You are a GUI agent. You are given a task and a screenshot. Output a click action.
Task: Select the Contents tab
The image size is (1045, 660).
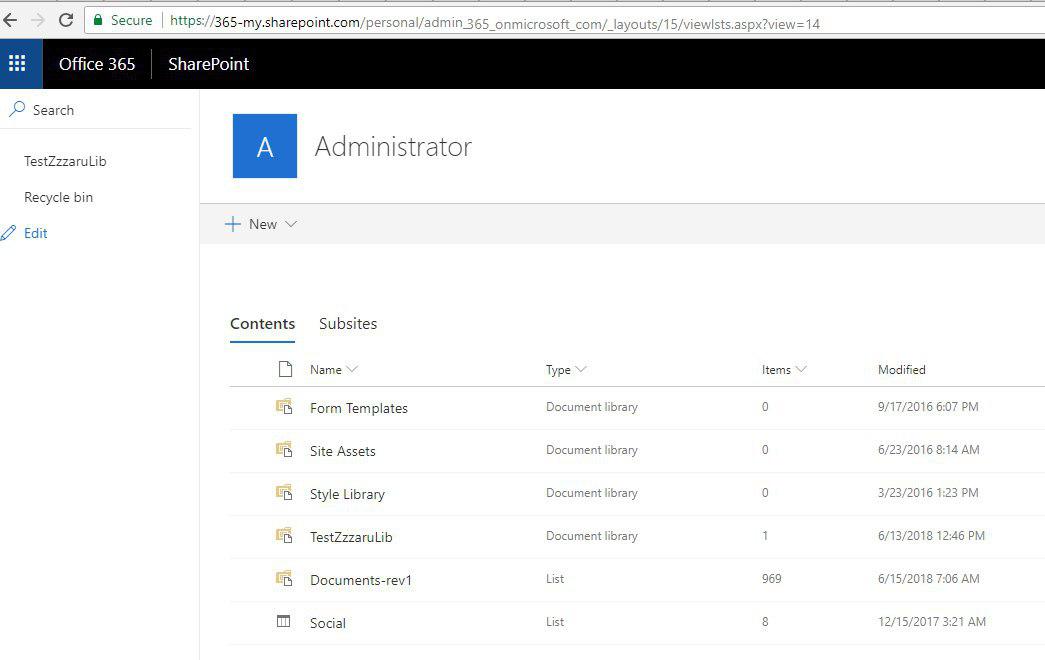coord(262,323)
